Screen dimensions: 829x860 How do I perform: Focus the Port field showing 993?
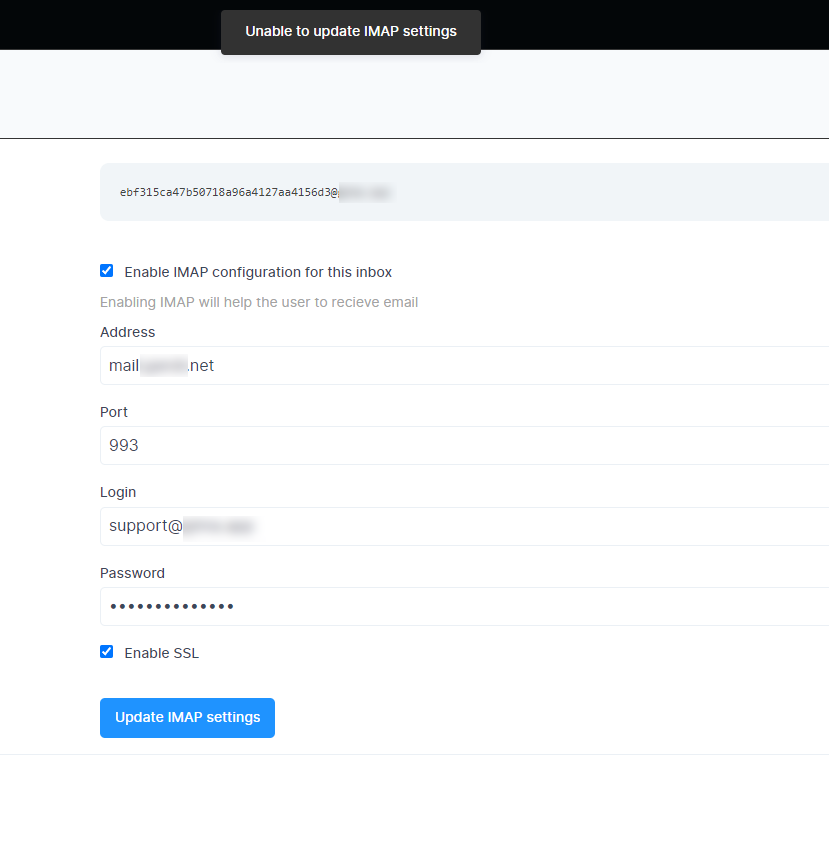(464, 445)
